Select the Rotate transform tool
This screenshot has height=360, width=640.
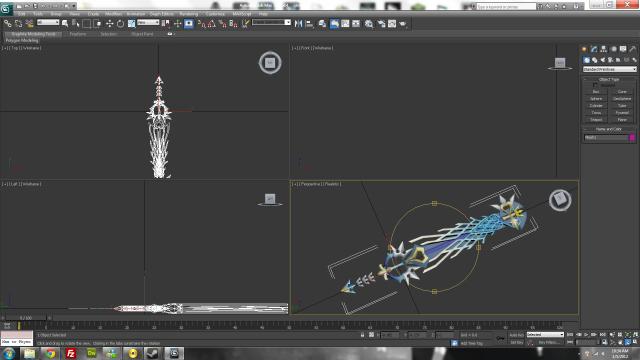(120, 24)
